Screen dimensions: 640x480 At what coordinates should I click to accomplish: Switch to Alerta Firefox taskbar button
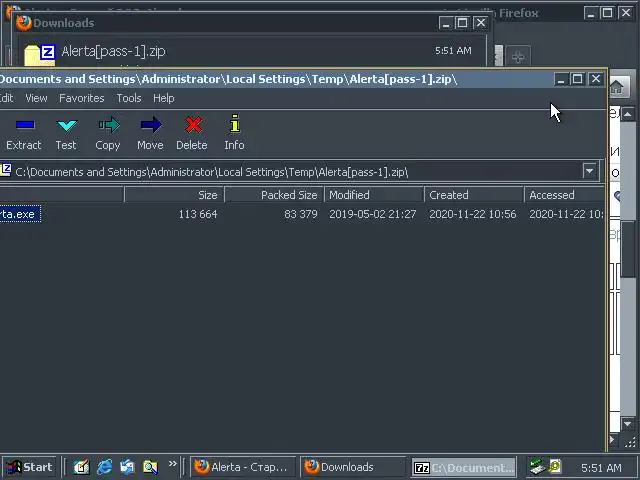[243, 467]
